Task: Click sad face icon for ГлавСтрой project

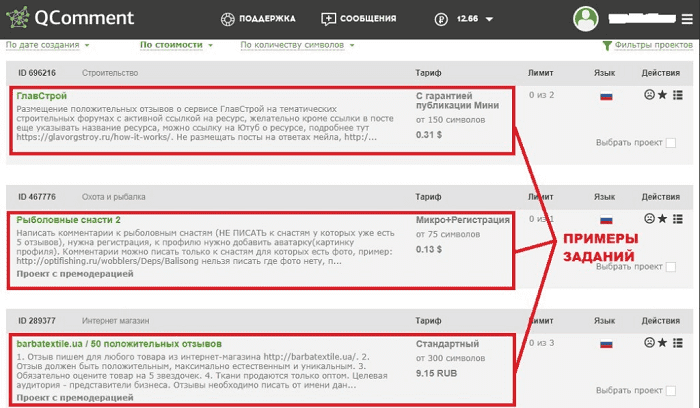Action: pyautogui.click(x=649, y=95)
